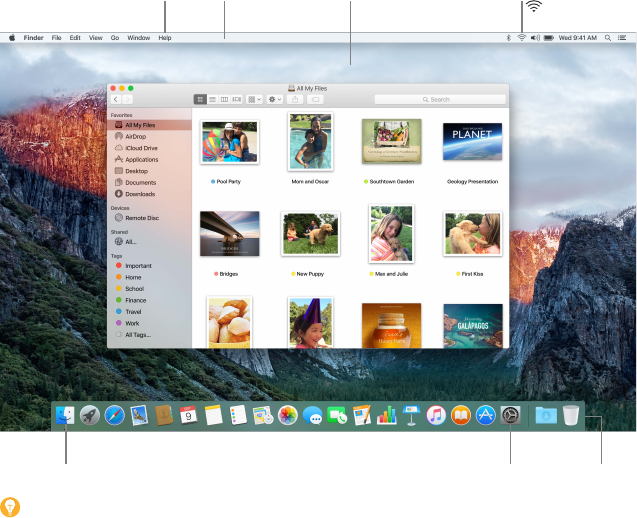Select the red Important tag

139,266
